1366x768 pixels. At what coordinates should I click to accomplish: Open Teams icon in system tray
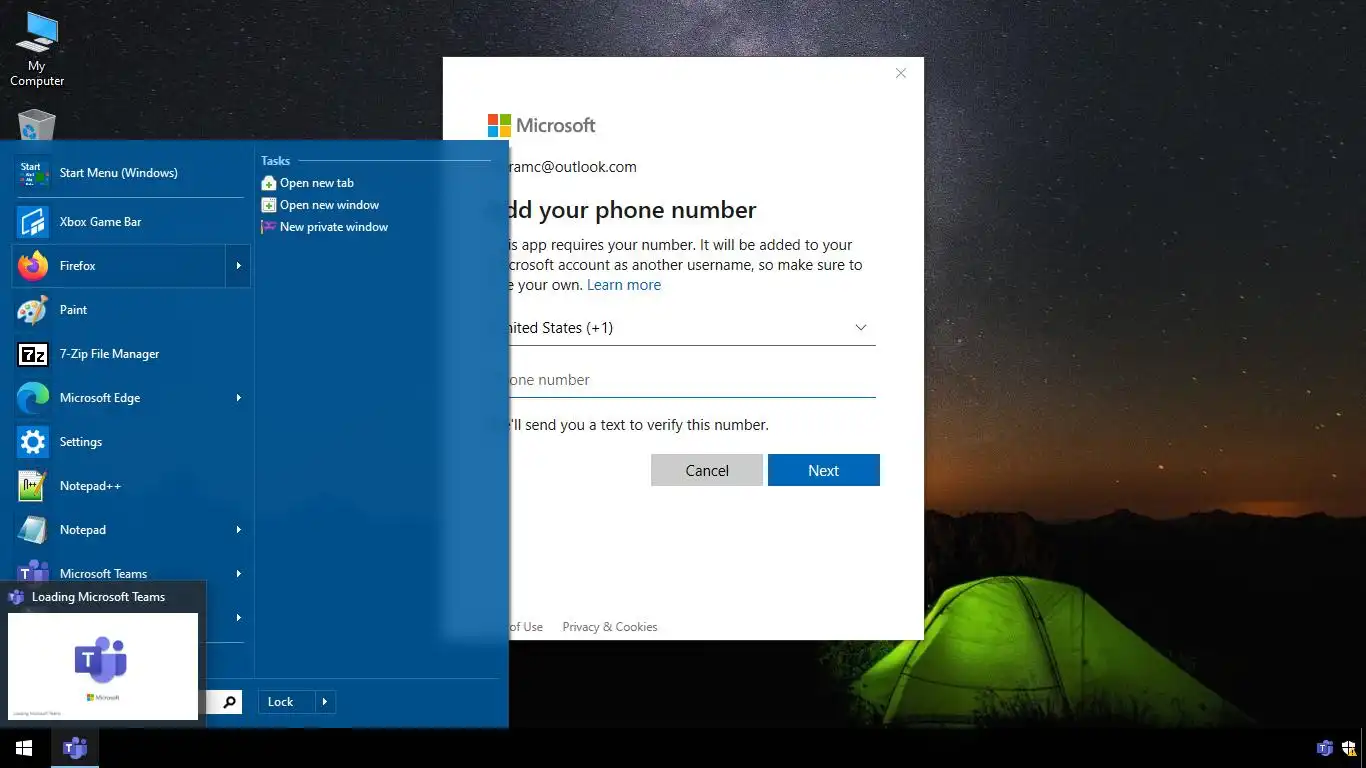1325,748
